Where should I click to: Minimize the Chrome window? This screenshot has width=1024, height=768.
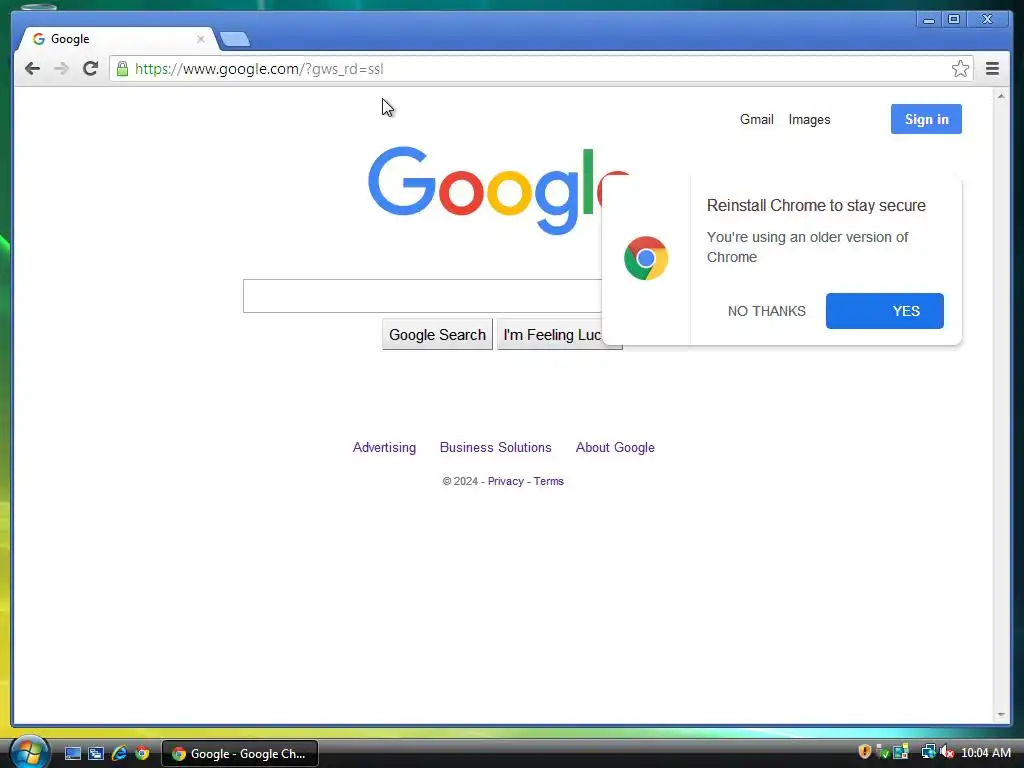click(x=928, y=20)
